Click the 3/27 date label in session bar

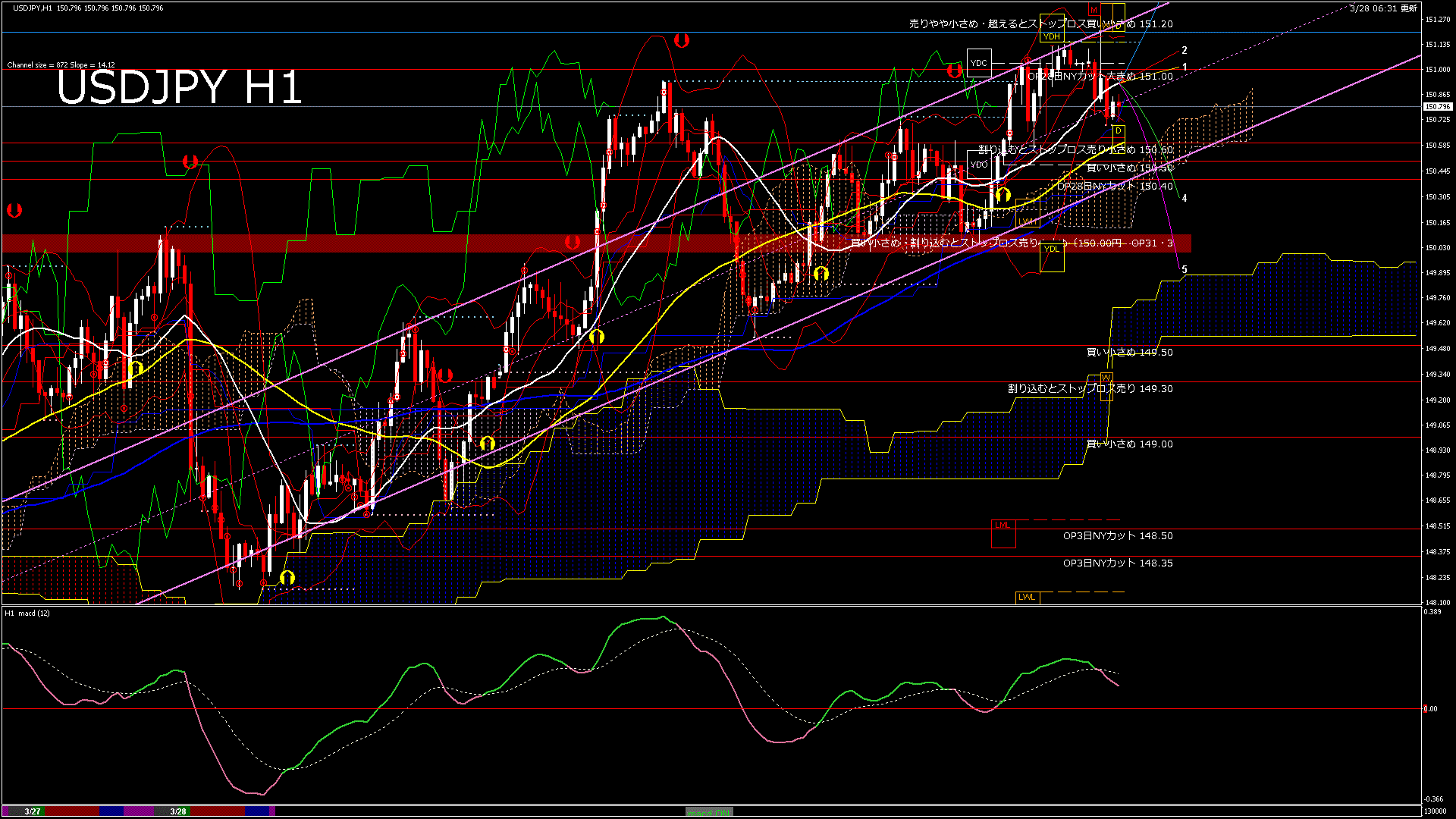(x=33, y=811)
